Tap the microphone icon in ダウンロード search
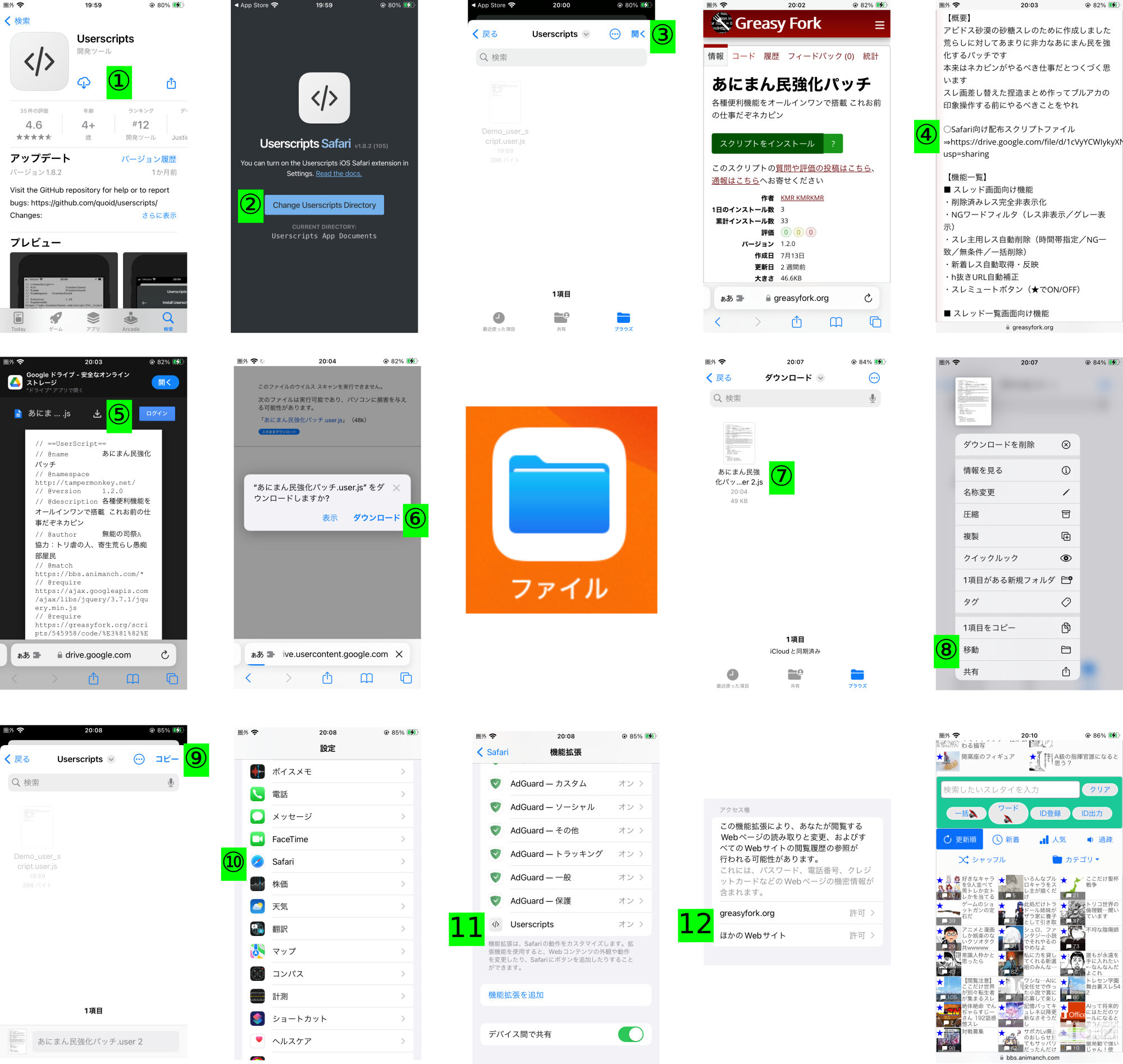The image size is (1123, 1064). click(x=873, y=398)
